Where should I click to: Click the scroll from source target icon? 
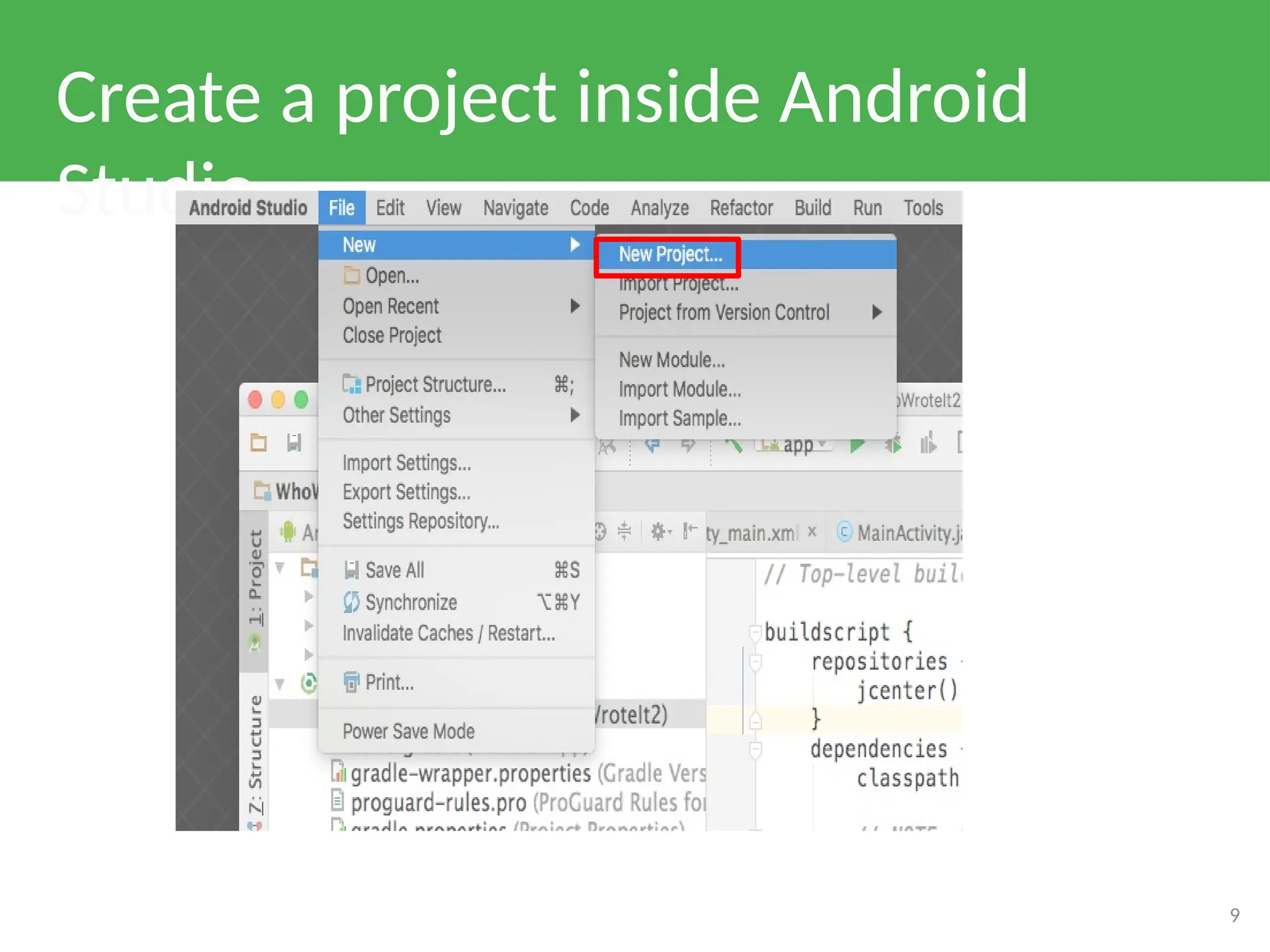[x=600, y=532]
